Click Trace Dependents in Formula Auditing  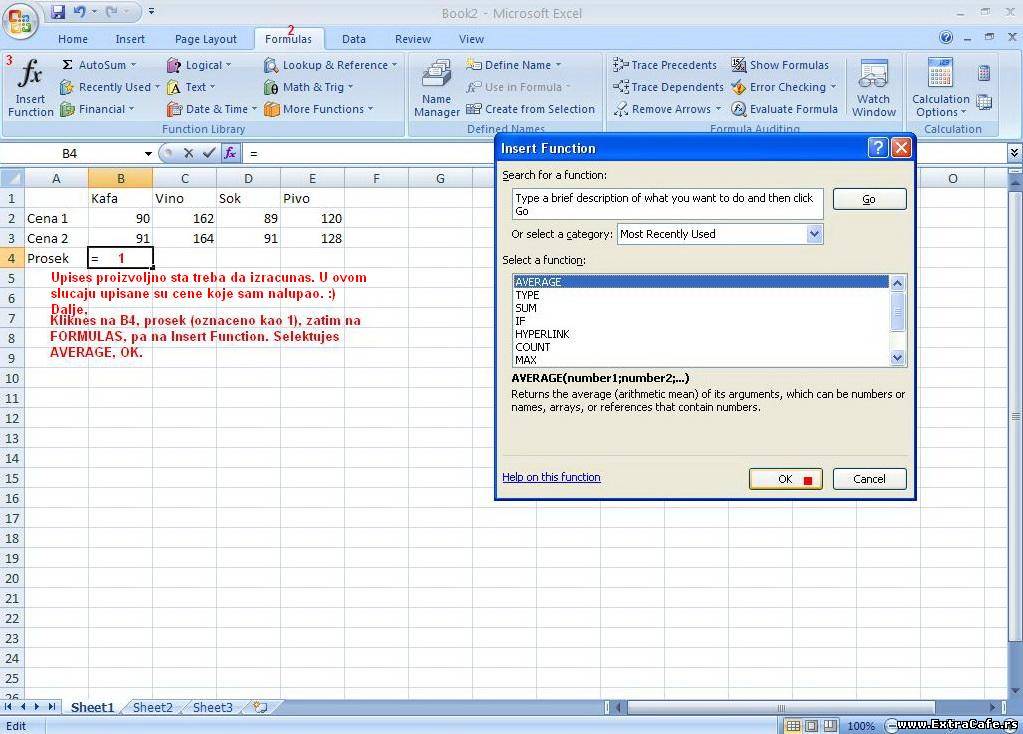click(668, 87)
